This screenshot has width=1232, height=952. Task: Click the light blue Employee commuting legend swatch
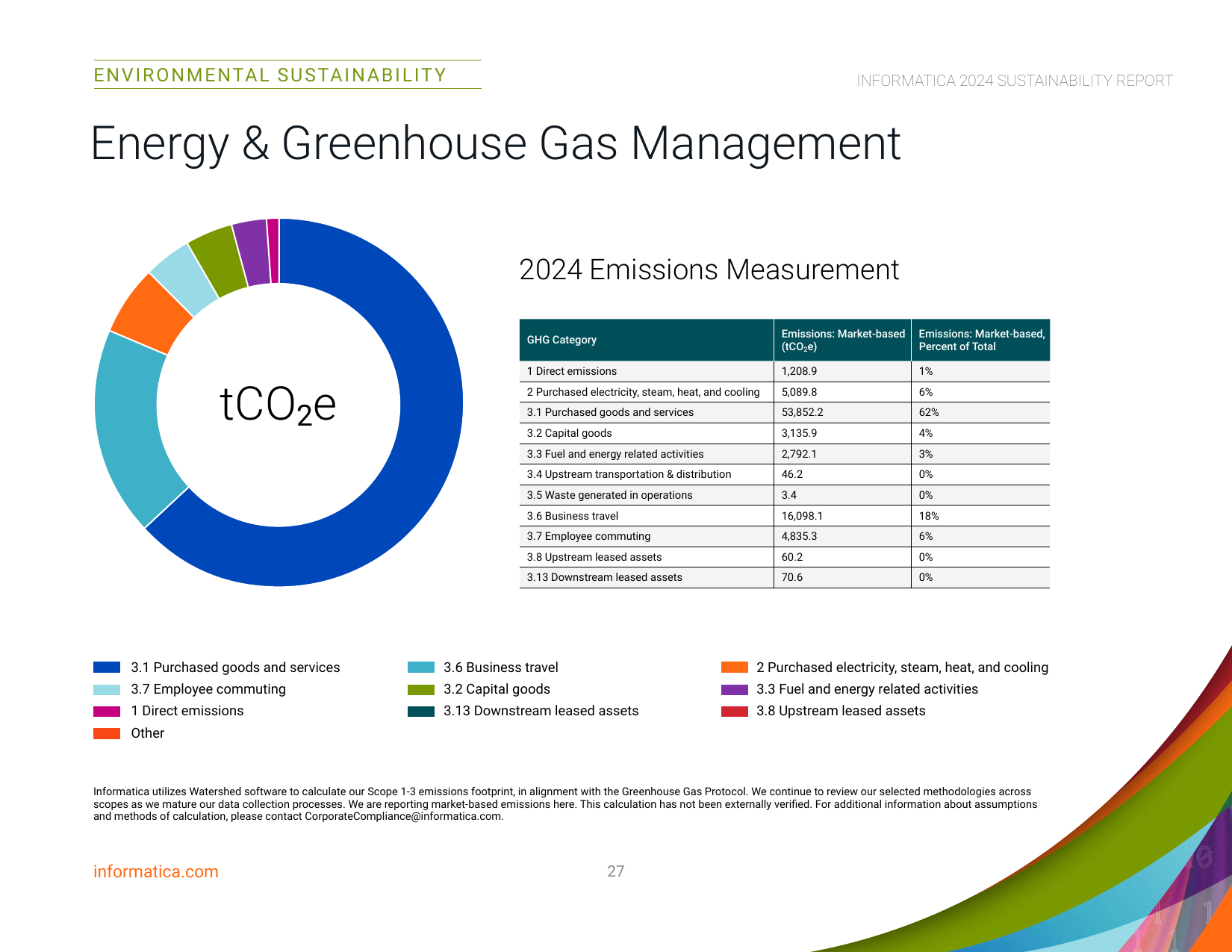pyautogui.click(x=107, y=689)
